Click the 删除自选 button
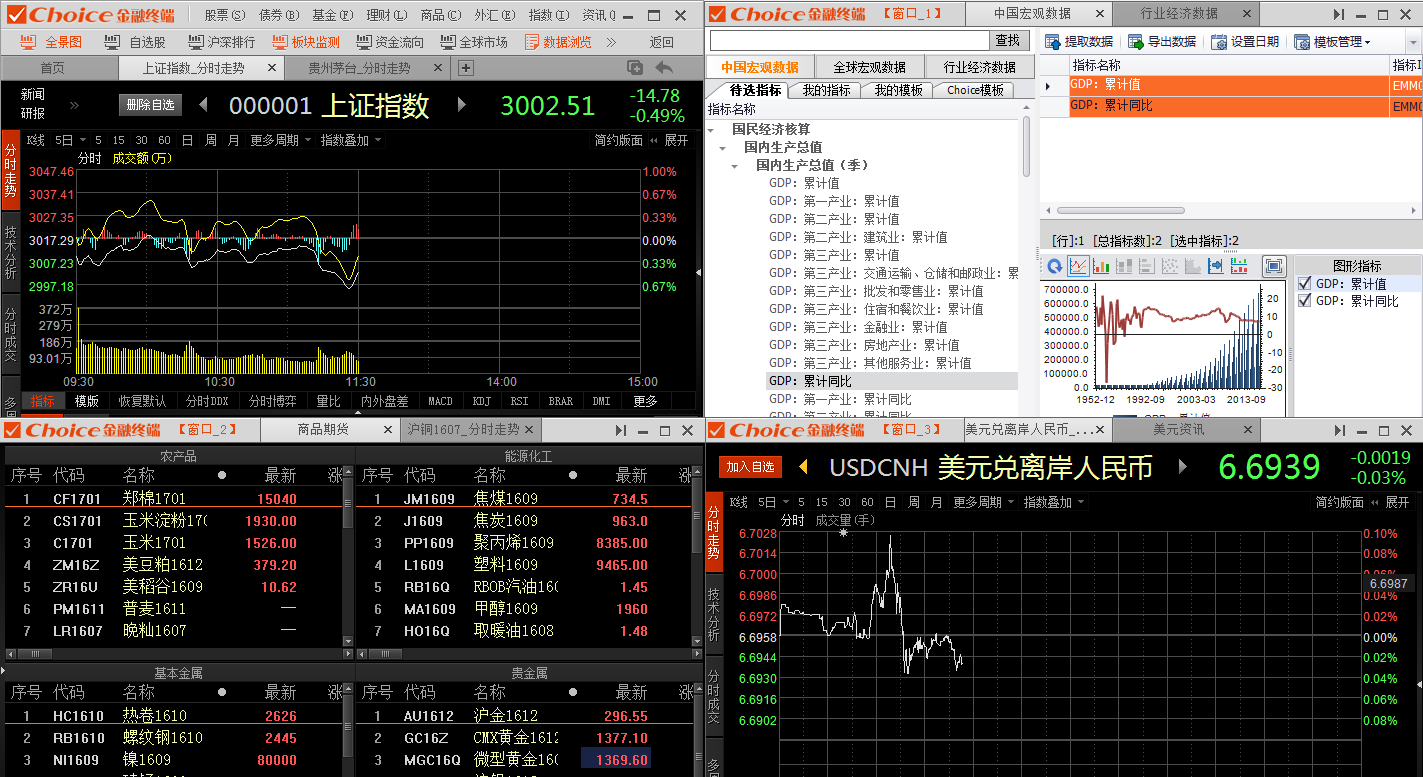 tap(151, 105)
